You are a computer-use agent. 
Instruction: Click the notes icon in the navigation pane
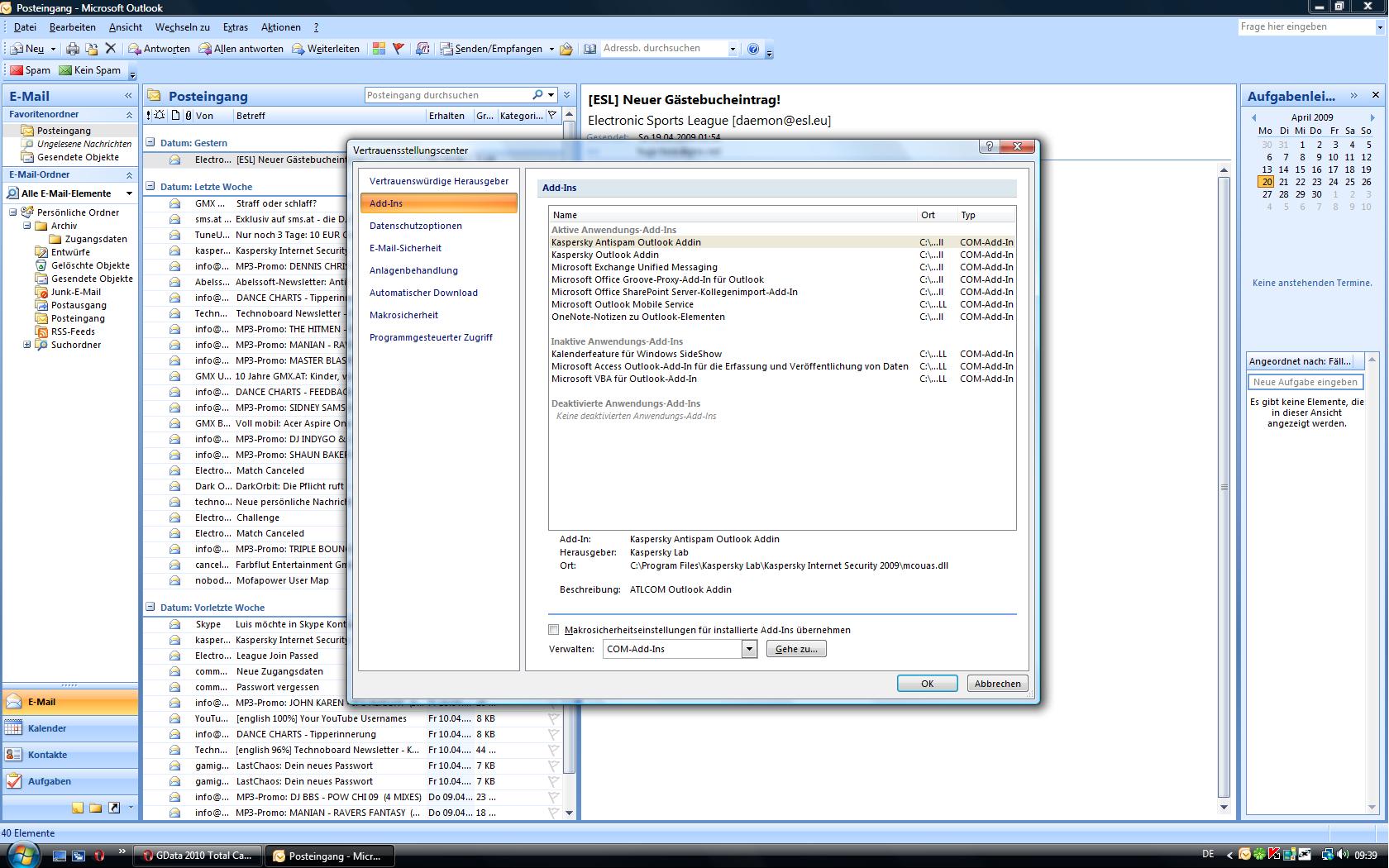point(78,808)
